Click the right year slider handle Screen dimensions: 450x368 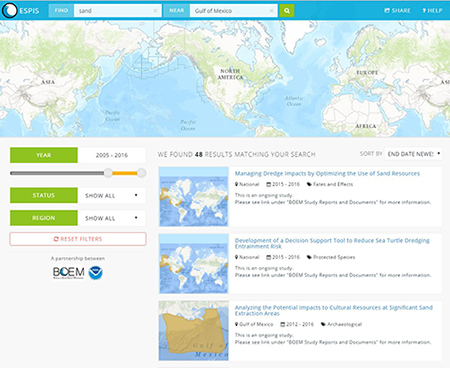click(x=141, y=173)
